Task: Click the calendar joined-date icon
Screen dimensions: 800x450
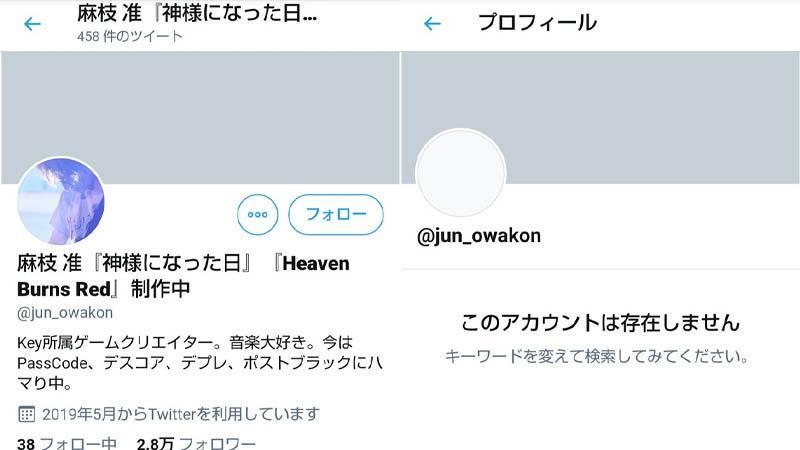Action: tap(27, 414)
